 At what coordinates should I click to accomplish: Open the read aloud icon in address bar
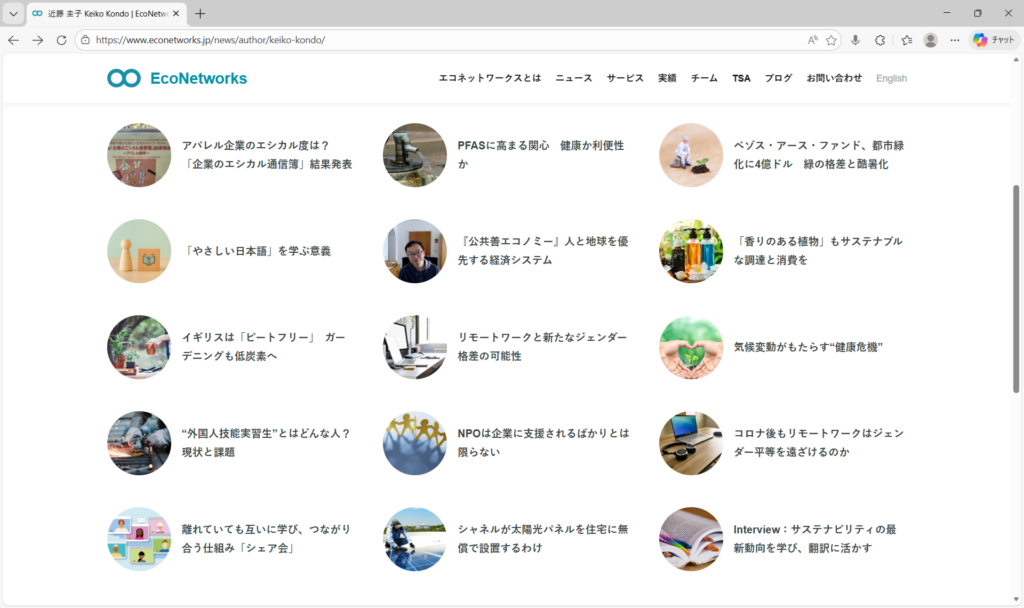click(812, 40)
